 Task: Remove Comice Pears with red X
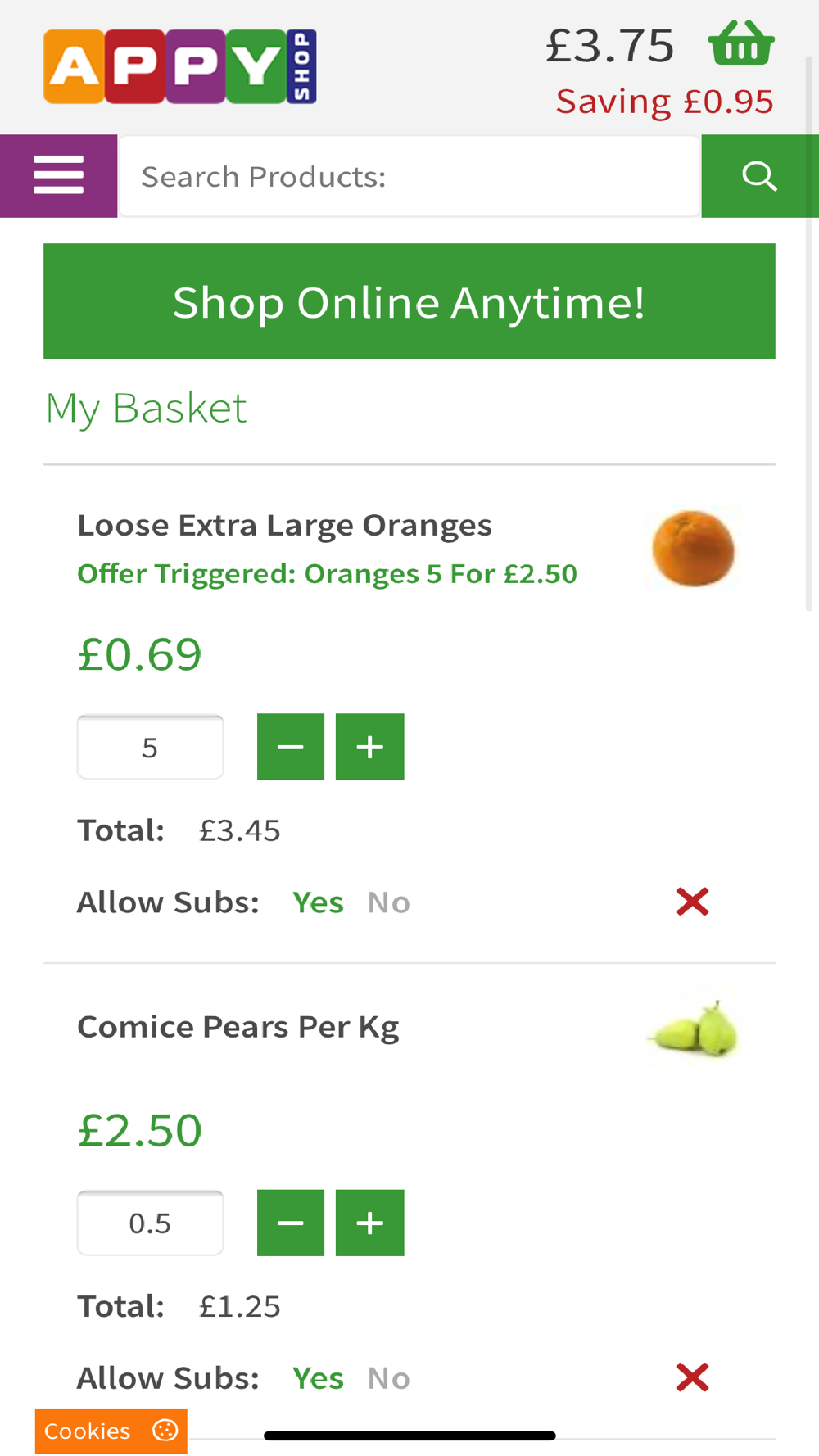click(x=693, y=1377)
